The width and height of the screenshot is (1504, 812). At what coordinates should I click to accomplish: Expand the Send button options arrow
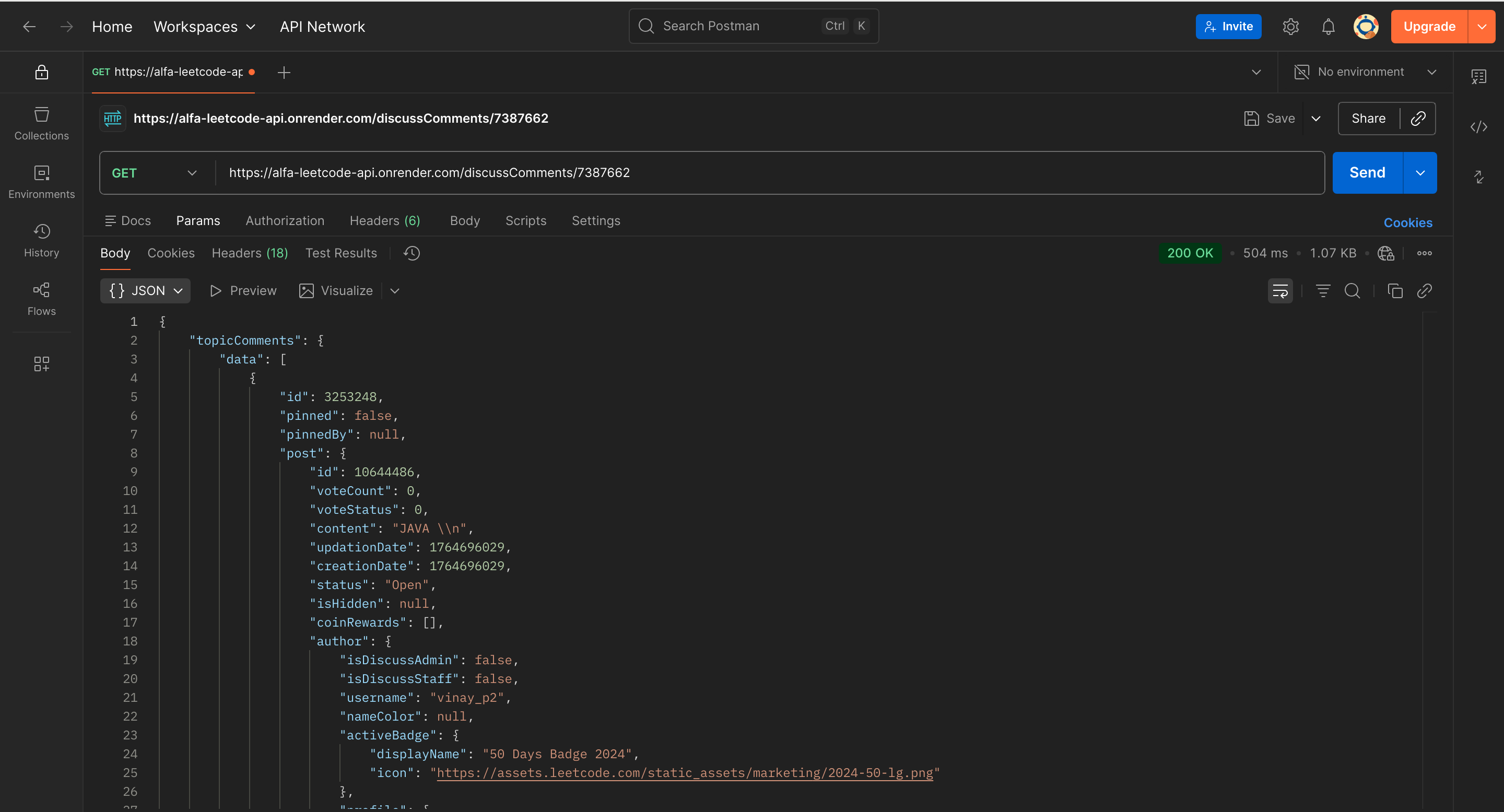(x=1420, y=173)
